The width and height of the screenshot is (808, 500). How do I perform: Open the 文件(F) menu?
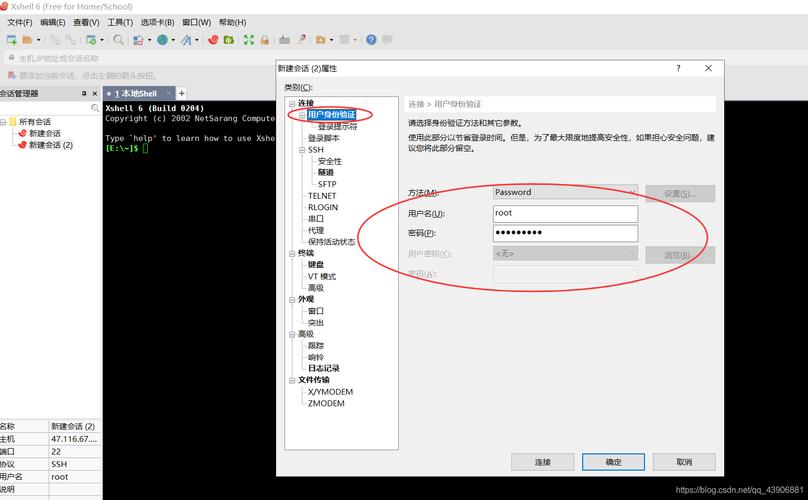[x=20, y=22]
